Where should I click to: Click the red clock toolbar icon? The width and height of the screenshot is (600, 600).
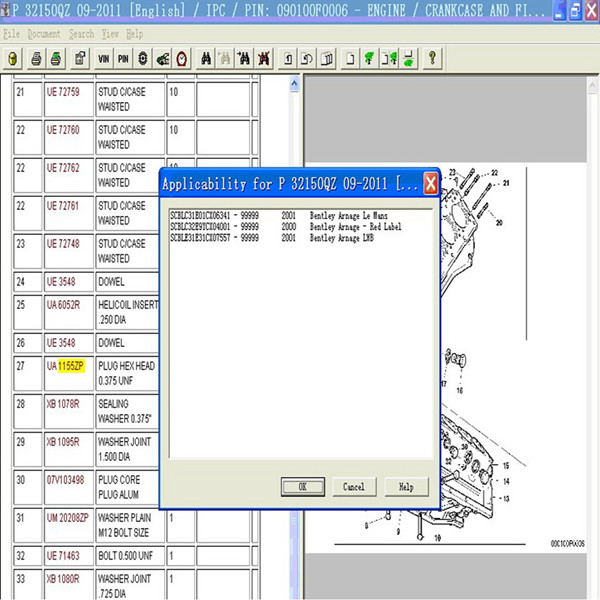coord(180,58)
